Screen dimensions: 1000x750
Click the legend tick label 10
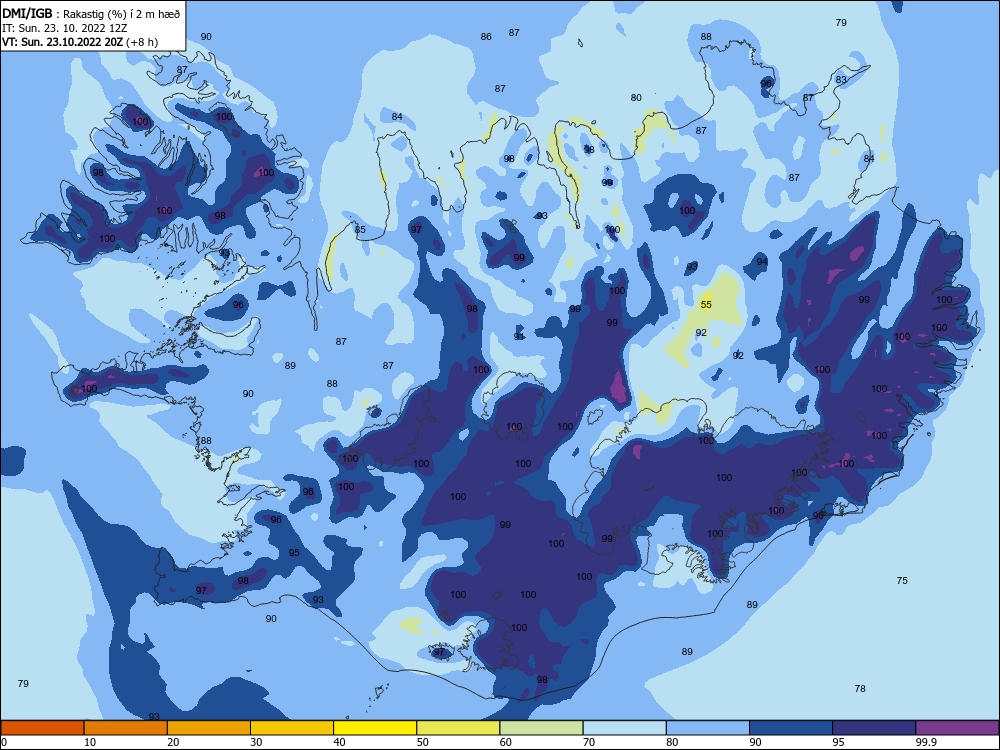(90, 742)
